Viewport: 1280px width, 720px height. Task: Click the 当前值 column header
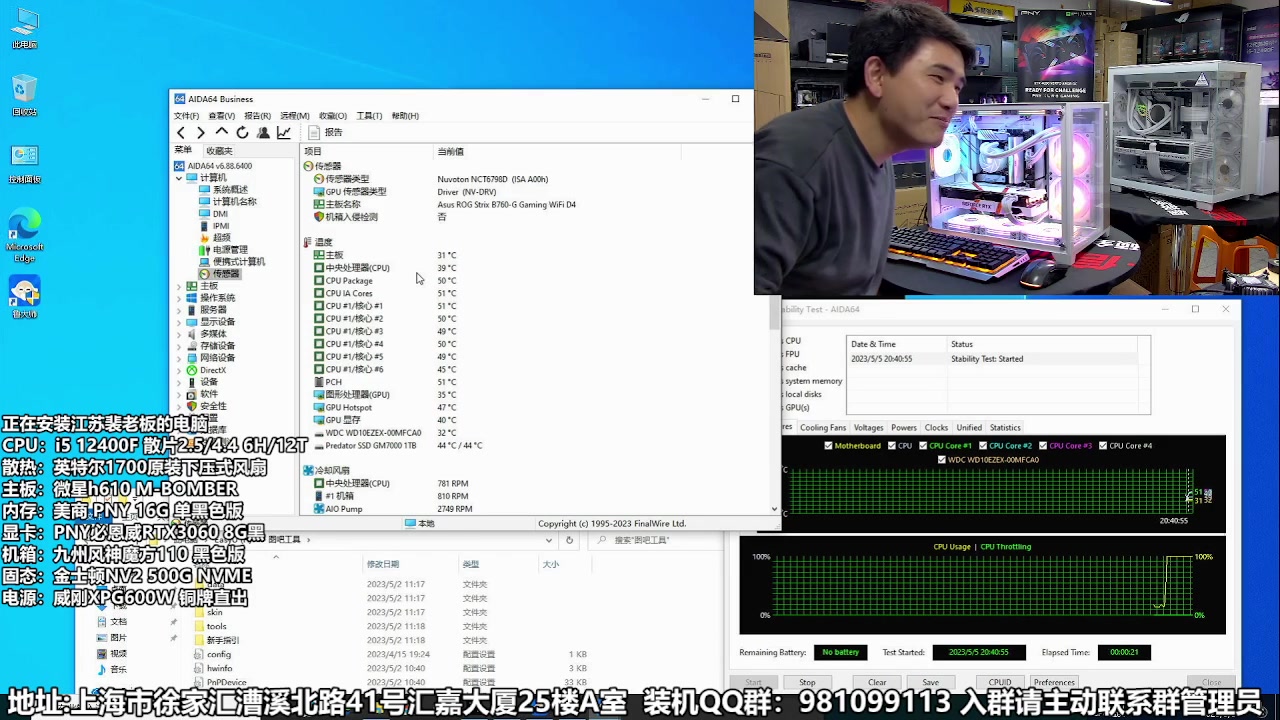pyautogui.click(x=450, y=152)
